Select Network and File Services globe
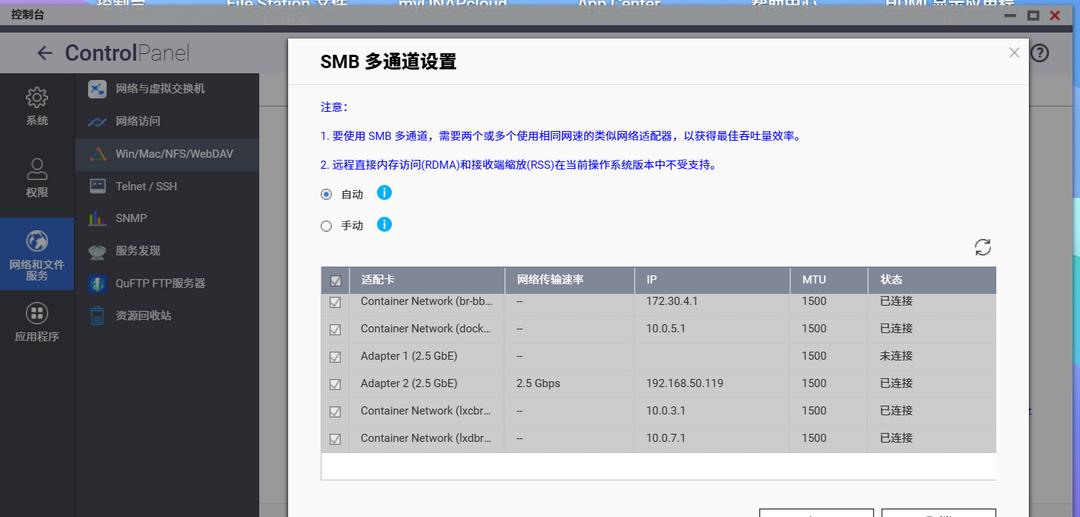The width and height of the screenshot is (1080, 517). point(37,255)
